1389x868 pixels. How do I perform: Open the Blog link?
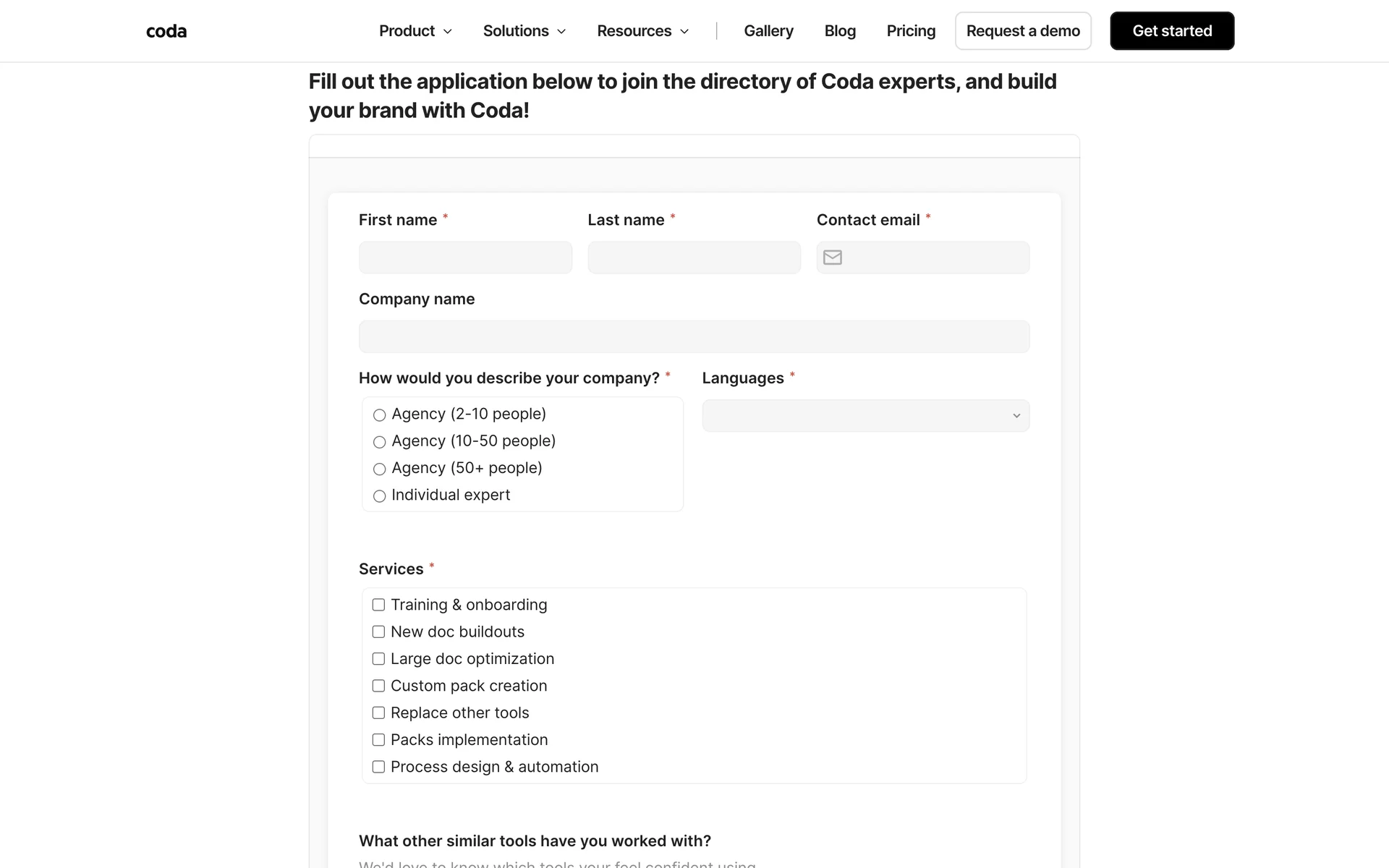[x=840, y=31]
